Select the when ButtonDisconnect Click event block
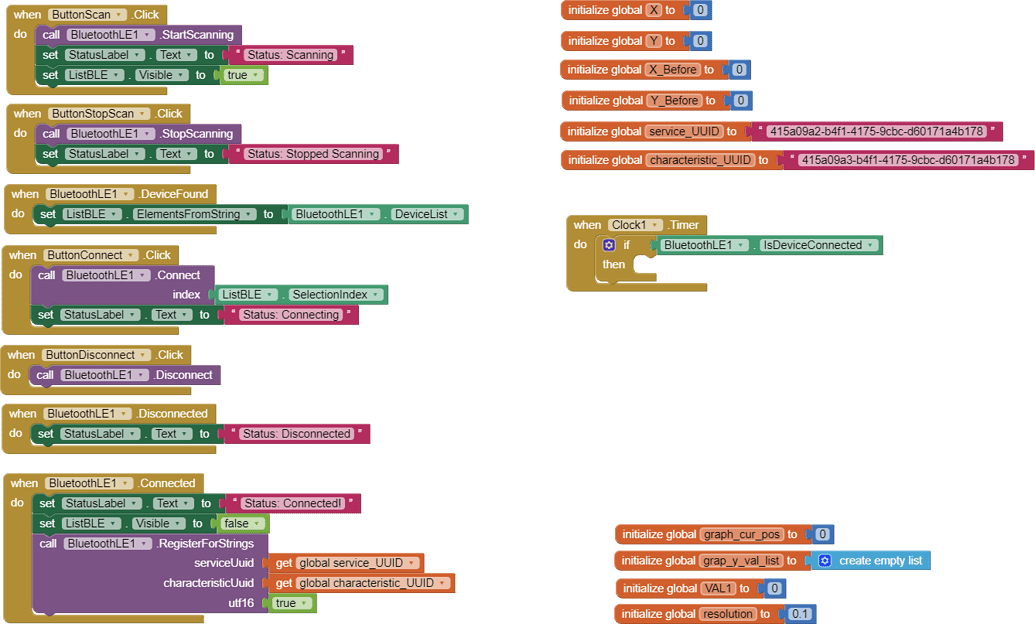The height and width of the screenshot is (624, 1035). point(96,355)
